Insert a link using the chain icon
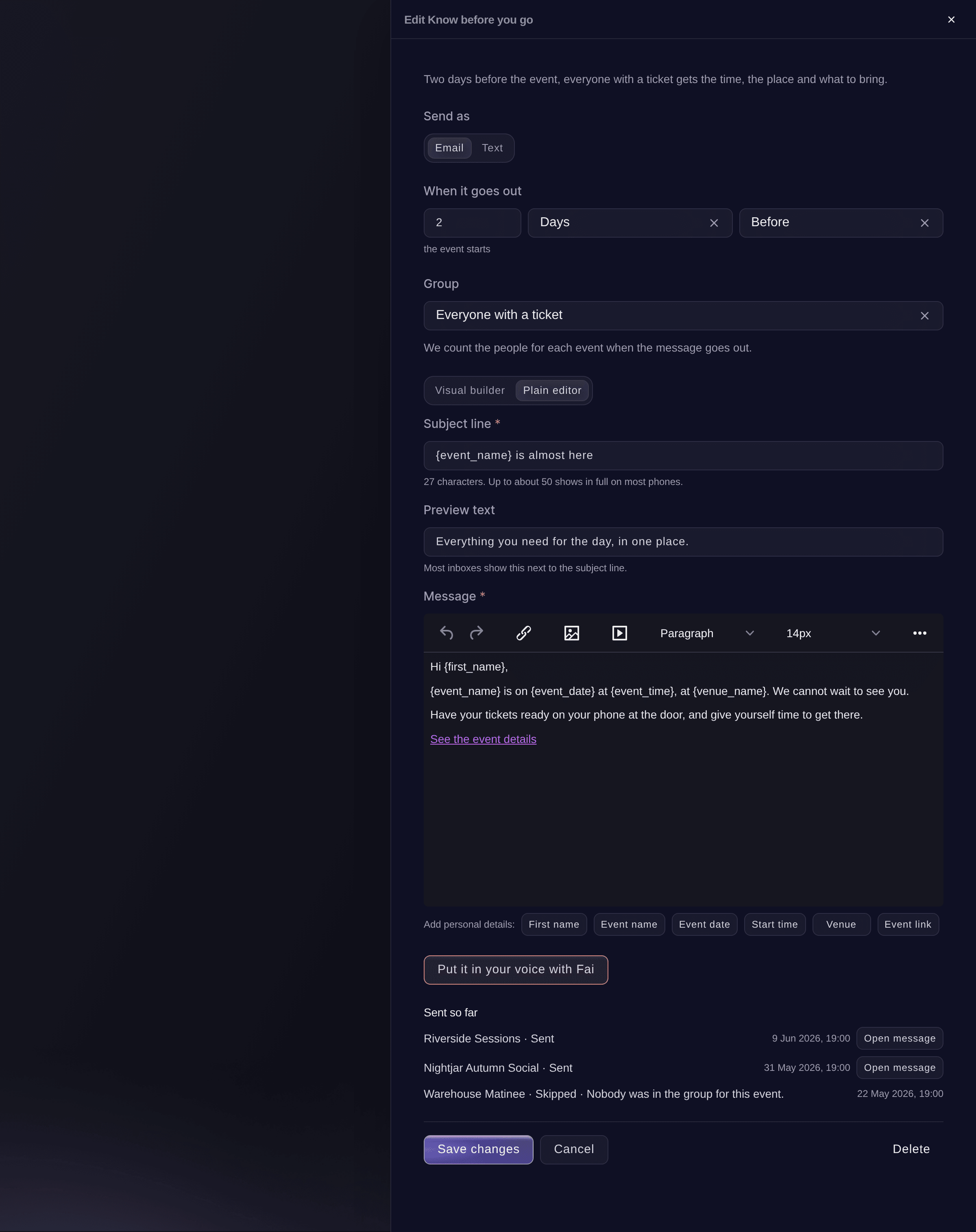 coord(524,633)
